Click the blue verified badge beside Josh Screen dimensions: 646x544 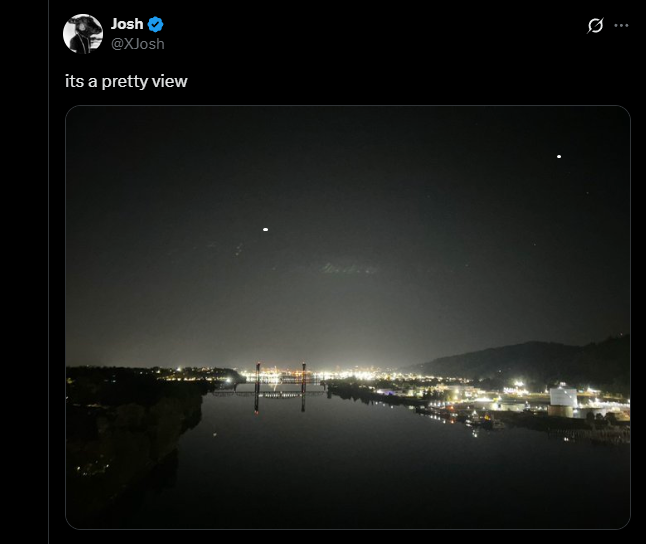pyautogui.click(x=156, y=24)
